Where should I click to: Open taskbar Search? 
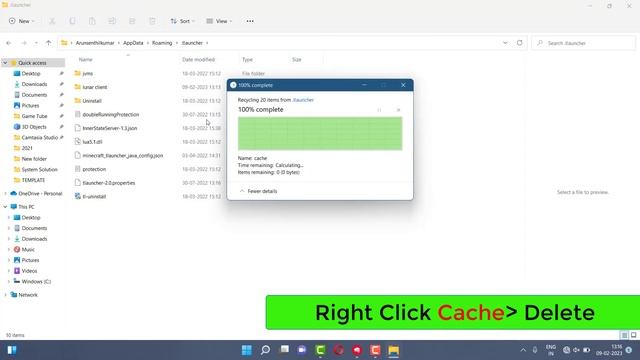tap(265, 350)
